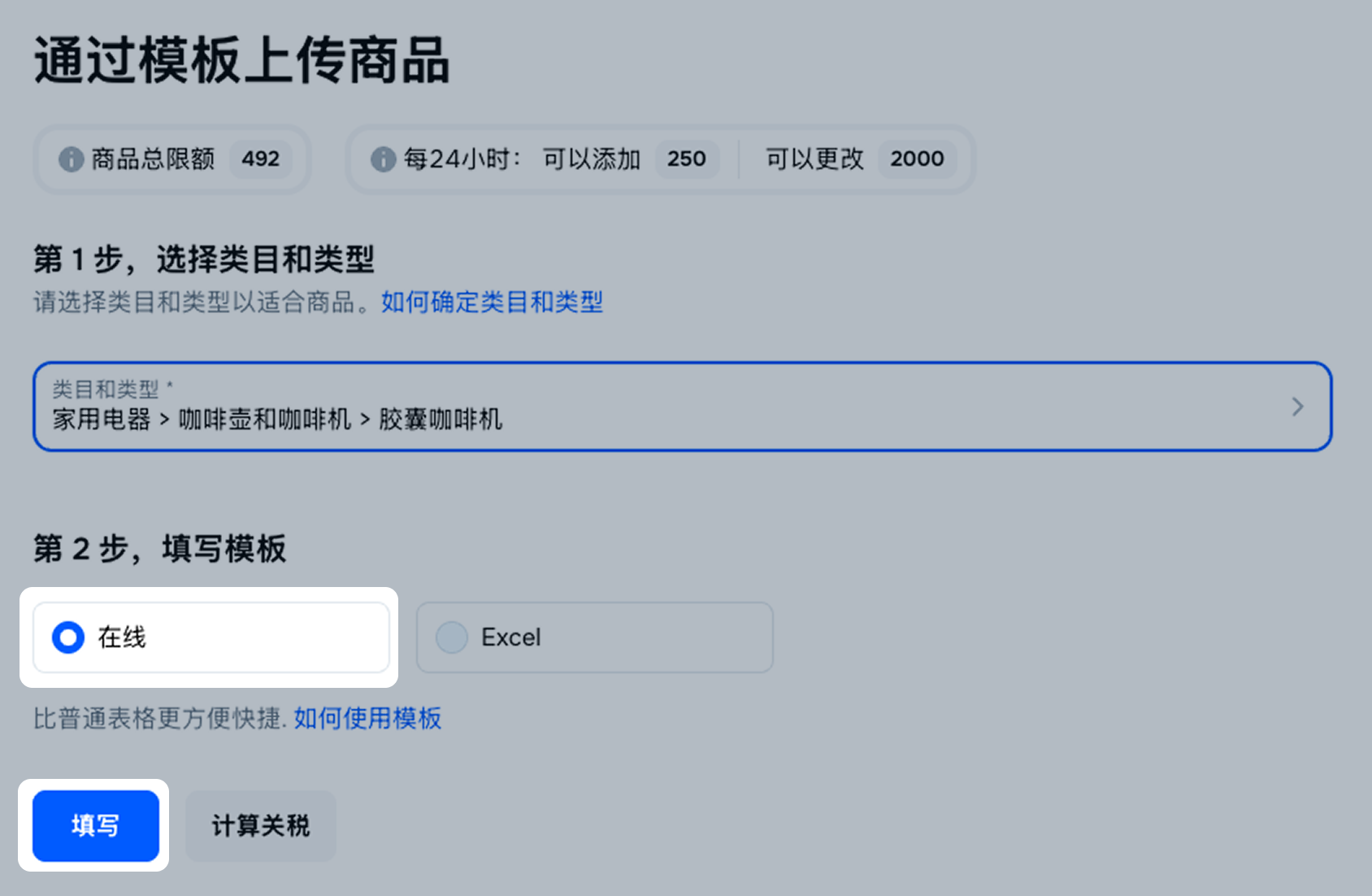Click the 类目和类型 field label
1372x896 pixels.
click(x=106, y=389)
